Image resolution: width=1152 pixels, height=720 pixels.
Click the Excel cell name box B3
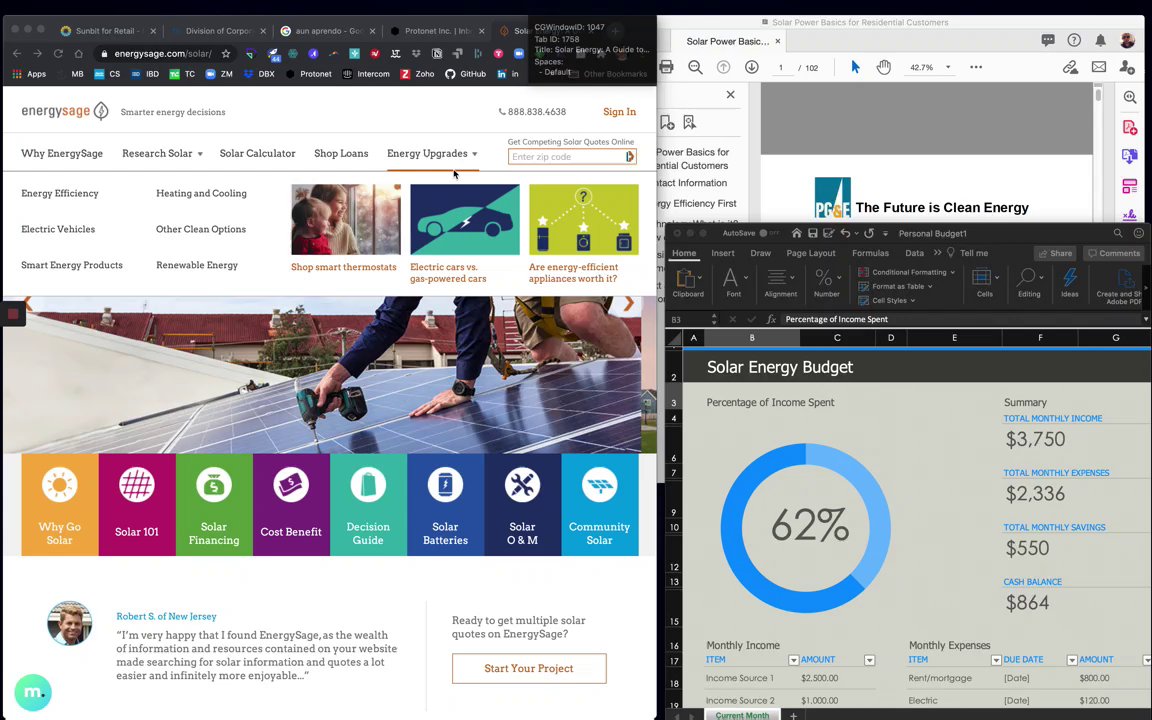pyautogui.click(x=688, y=319)
